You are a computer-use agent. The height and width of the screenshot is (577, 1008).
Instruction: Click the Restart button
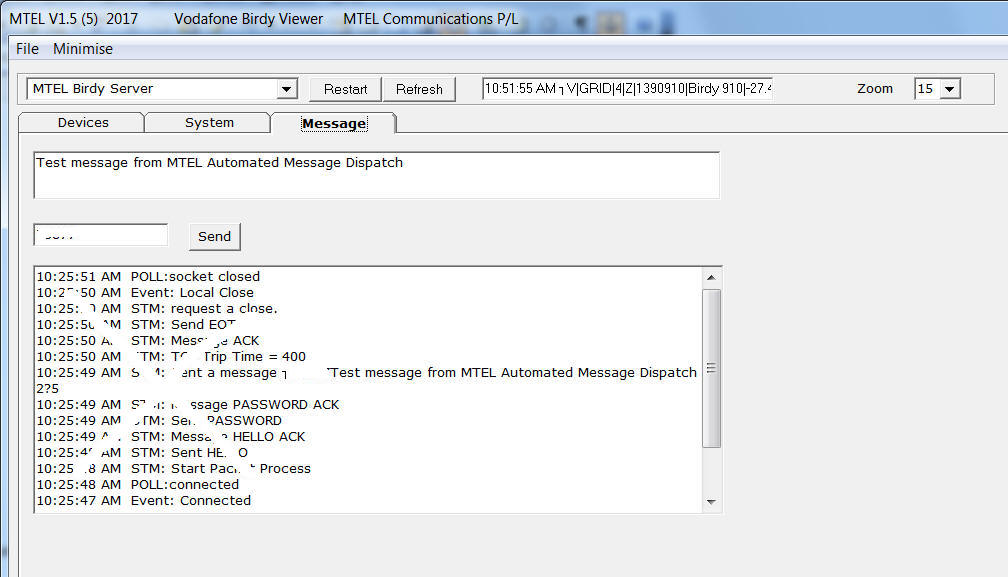[345, 89]
